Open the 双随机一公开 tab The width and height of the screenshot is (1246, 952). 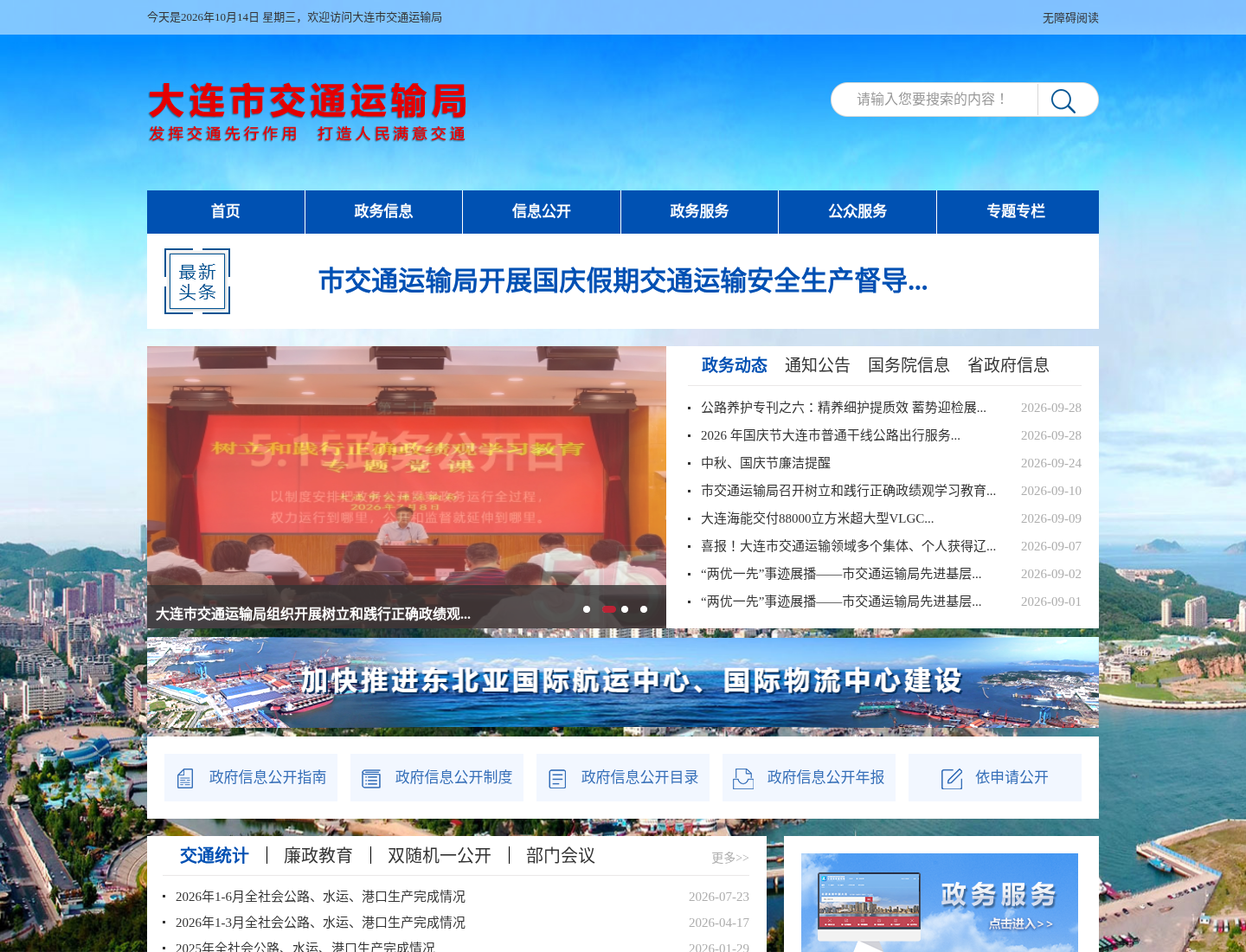440,856
